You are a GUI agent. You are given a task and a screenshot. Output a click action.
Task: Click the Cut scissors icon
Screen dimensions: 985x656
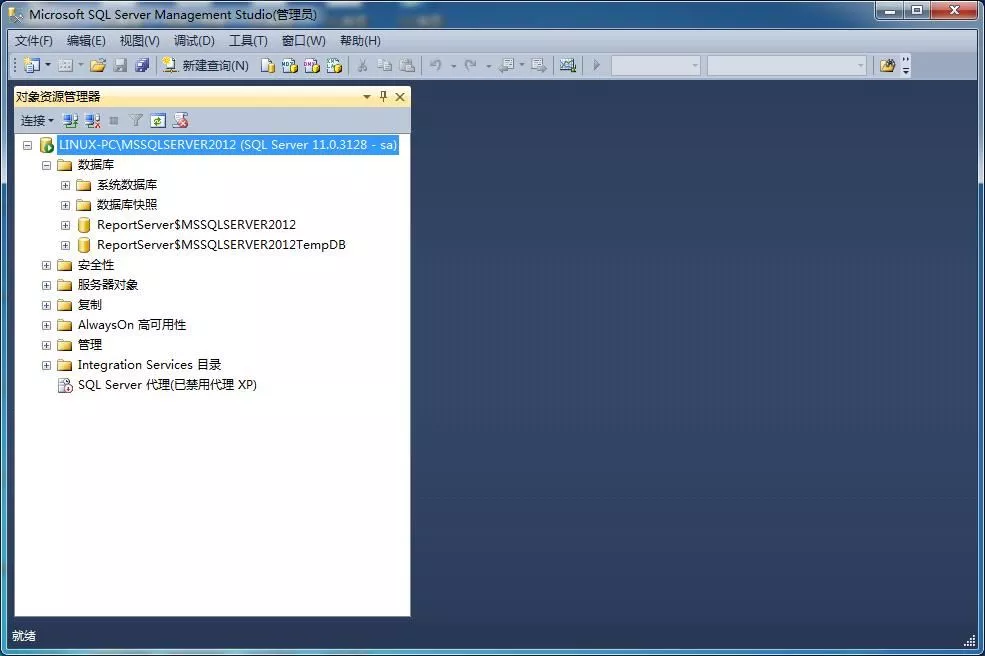(x=362, y=65)
